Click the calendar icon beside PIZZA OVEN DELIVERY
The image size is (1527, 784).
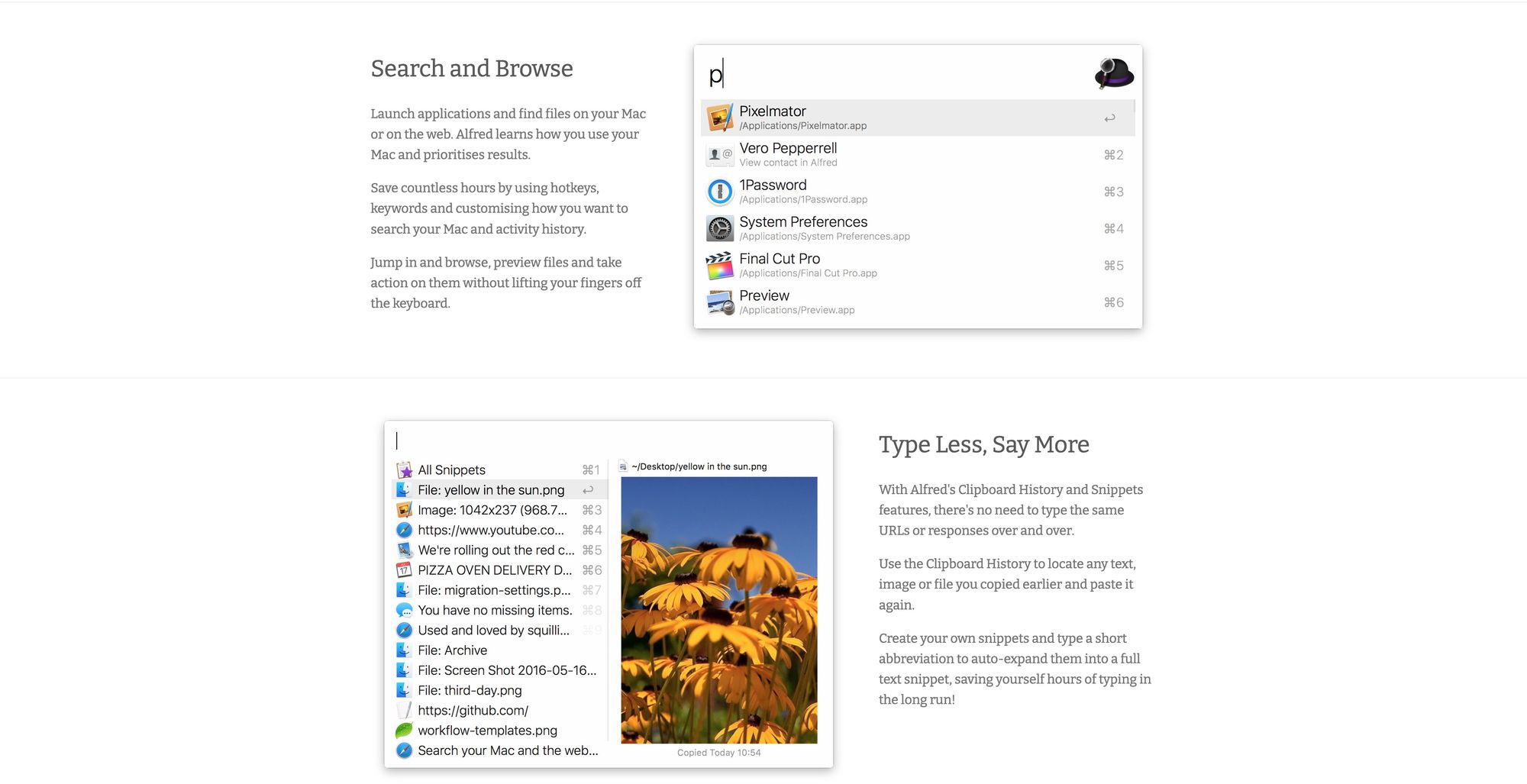click(x=404, y=570)
